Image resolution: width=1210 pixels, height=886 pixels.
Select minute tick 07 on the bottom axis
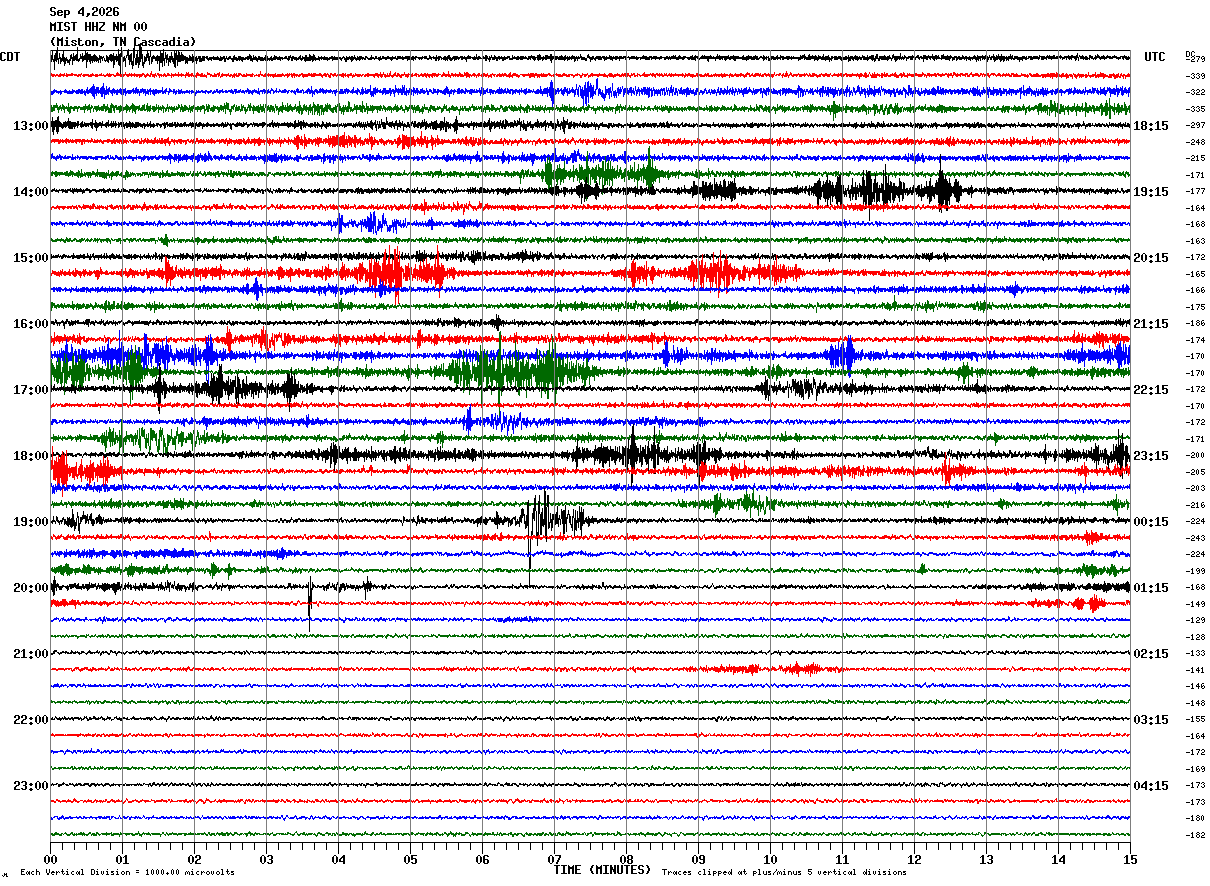(554, 859)
